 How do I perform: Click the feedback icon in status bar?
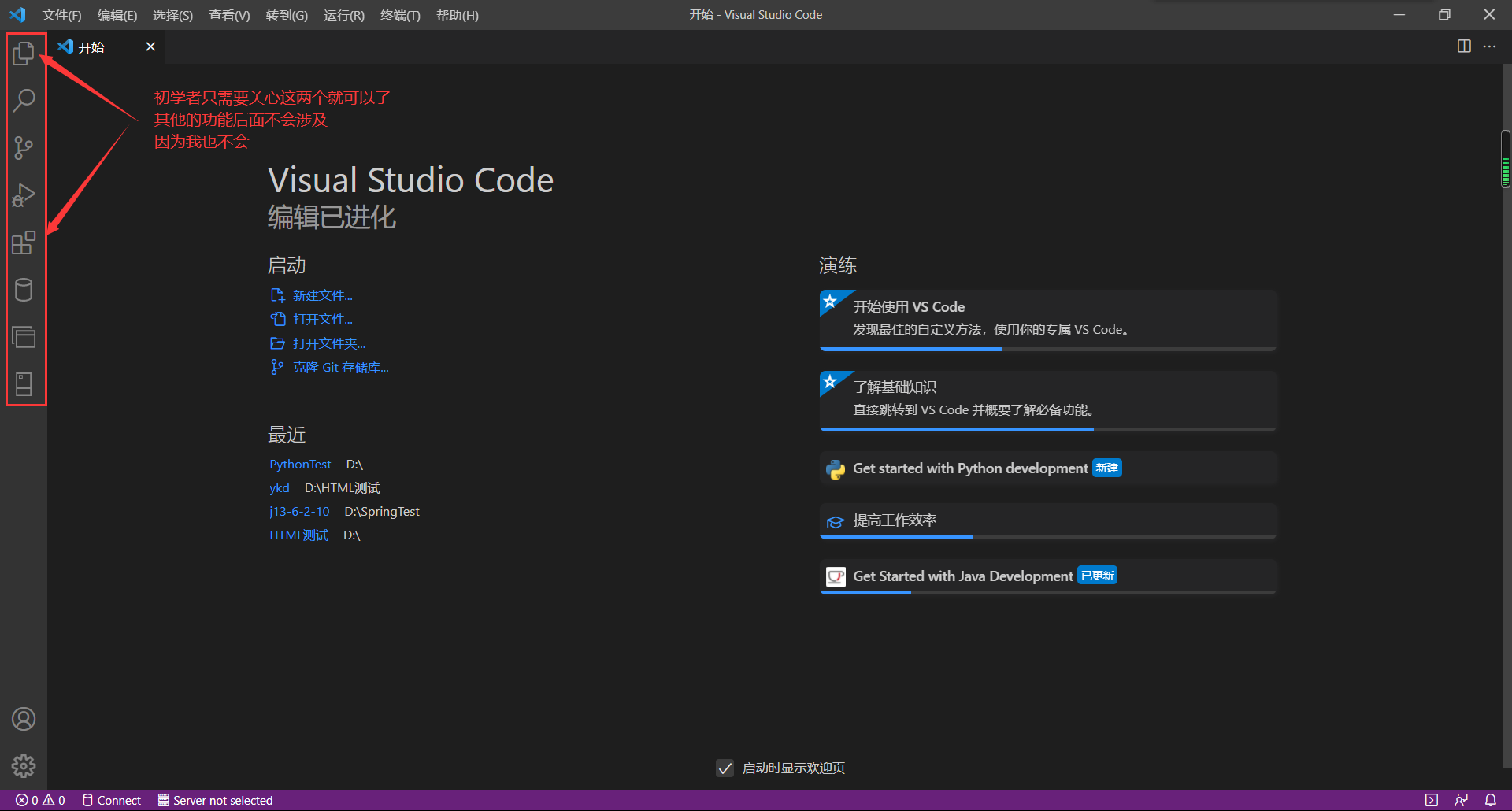pos(1461,800)
